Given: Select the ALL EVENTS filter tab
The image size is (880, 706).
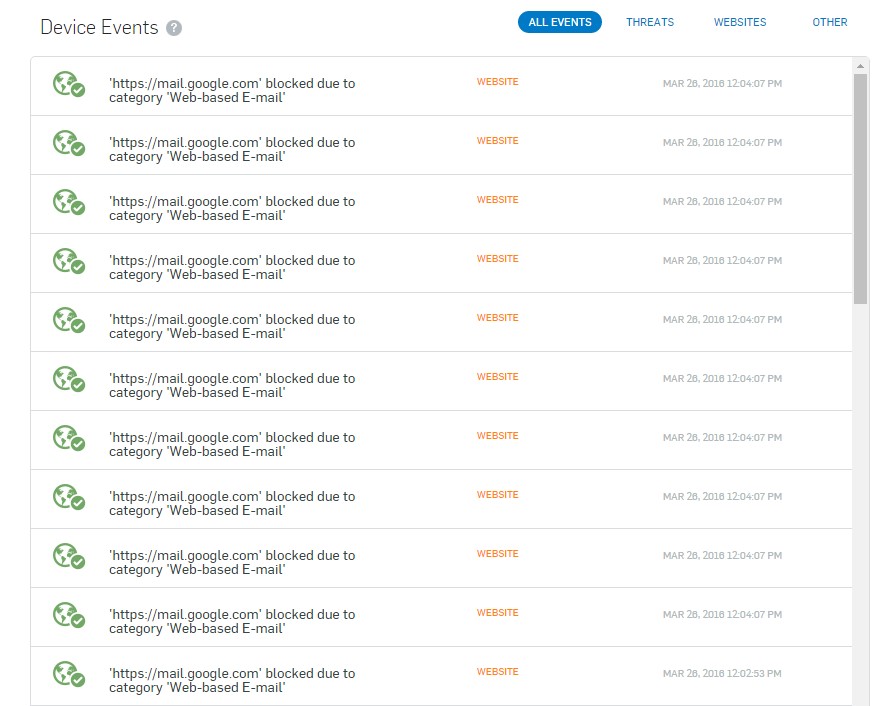Looking at the screenshot, I should pos(560,22).
